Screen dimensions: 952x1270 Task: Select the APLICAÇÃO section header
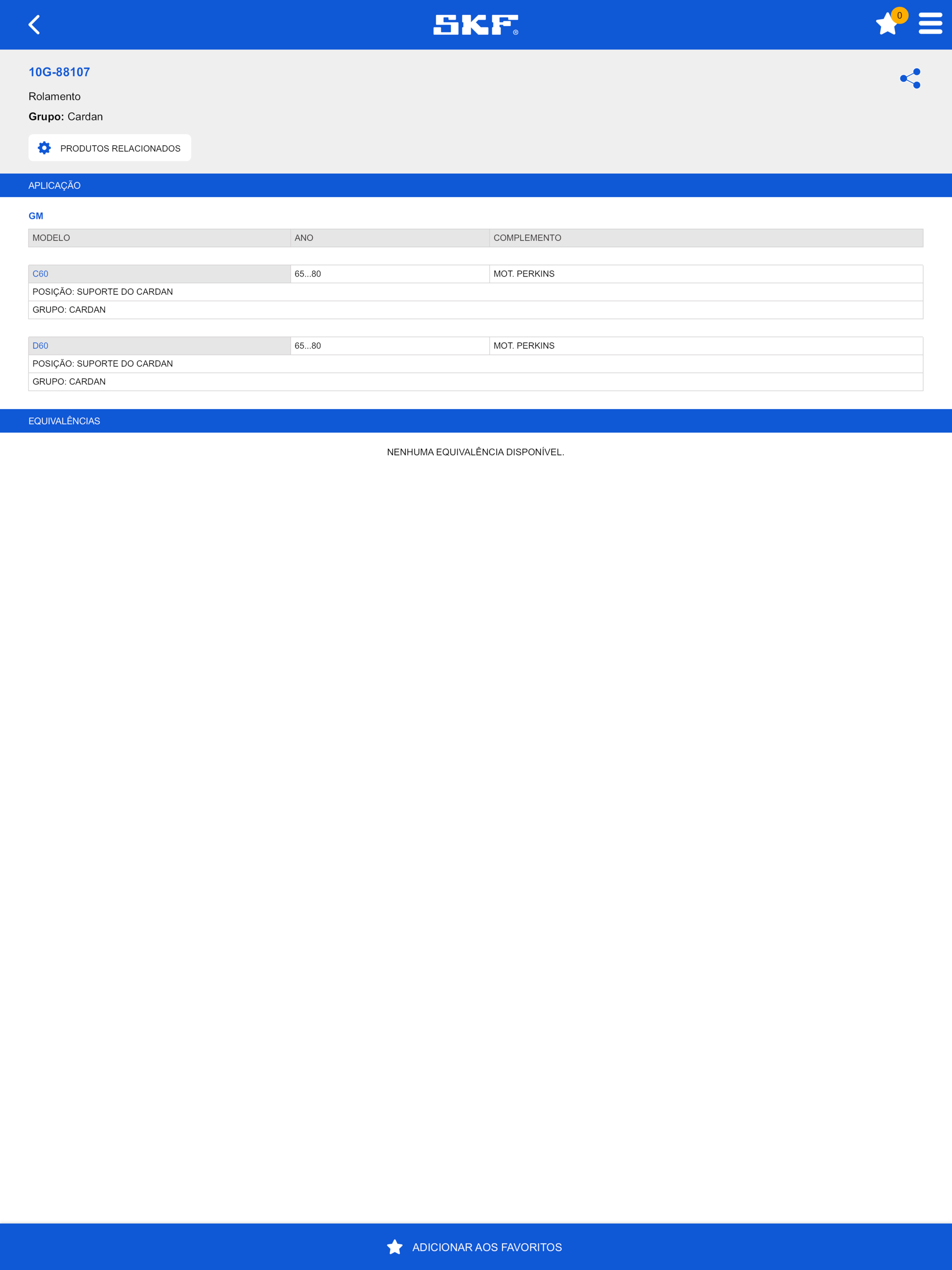54,185
